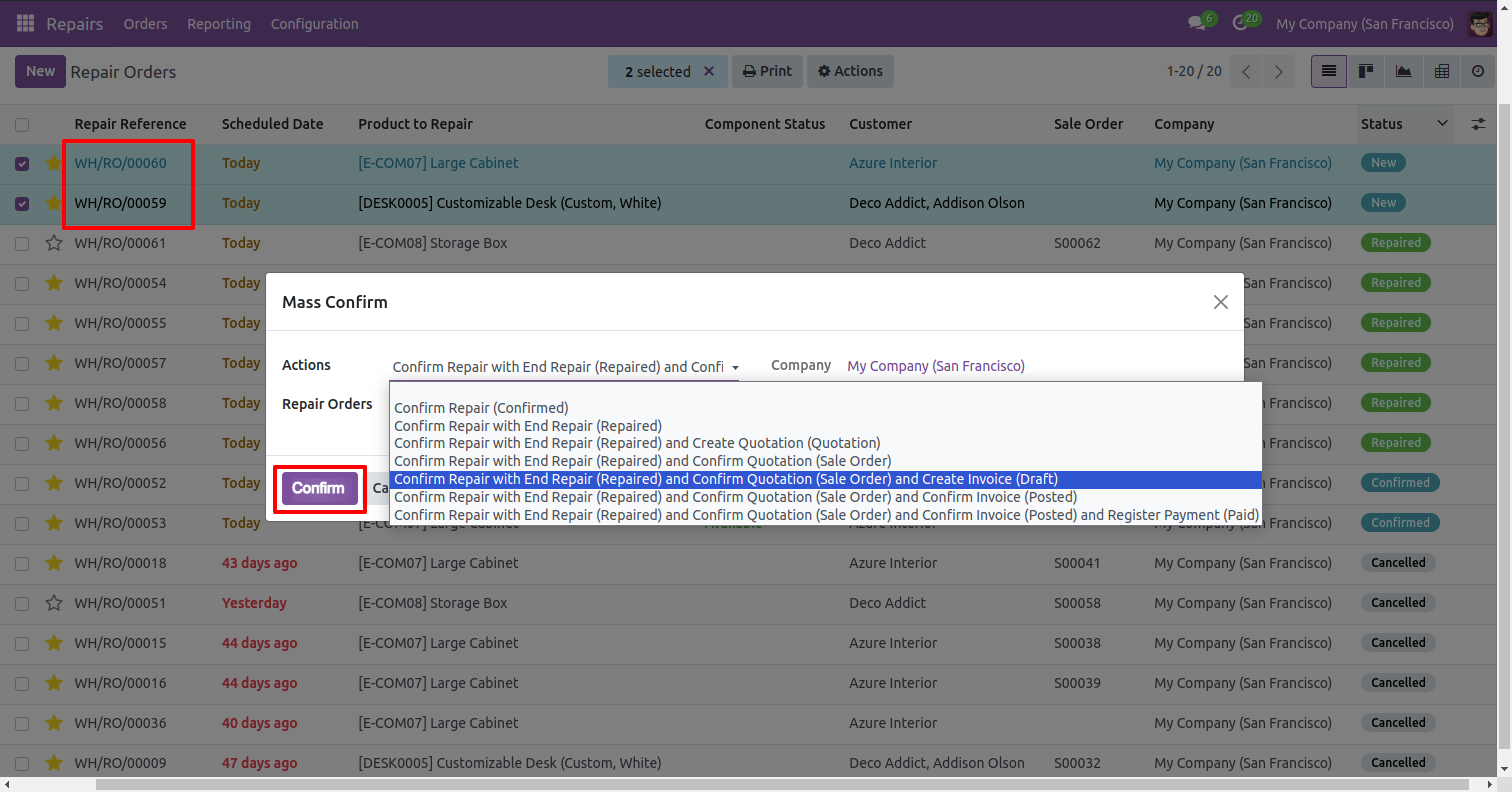Click the Confirm button in Mass Confirm
The image size is (1512, 792).
(319, 488)
